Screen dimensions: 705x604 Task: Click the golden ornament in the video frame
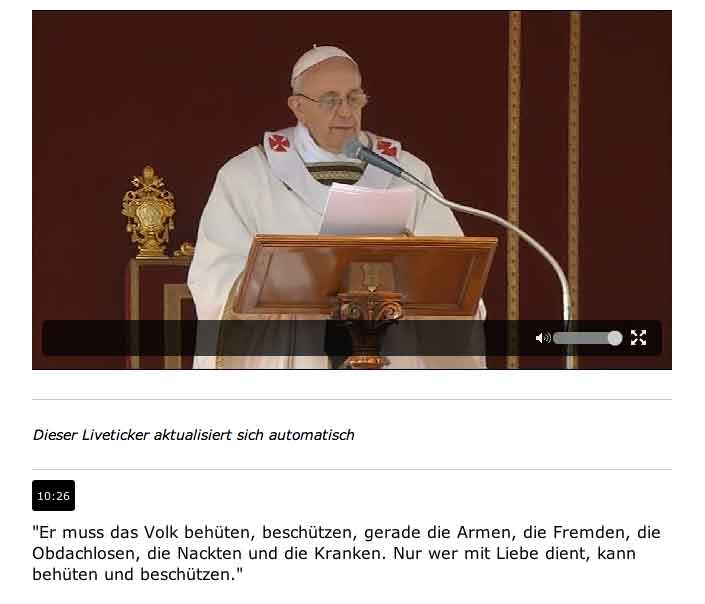coord(149,212)
